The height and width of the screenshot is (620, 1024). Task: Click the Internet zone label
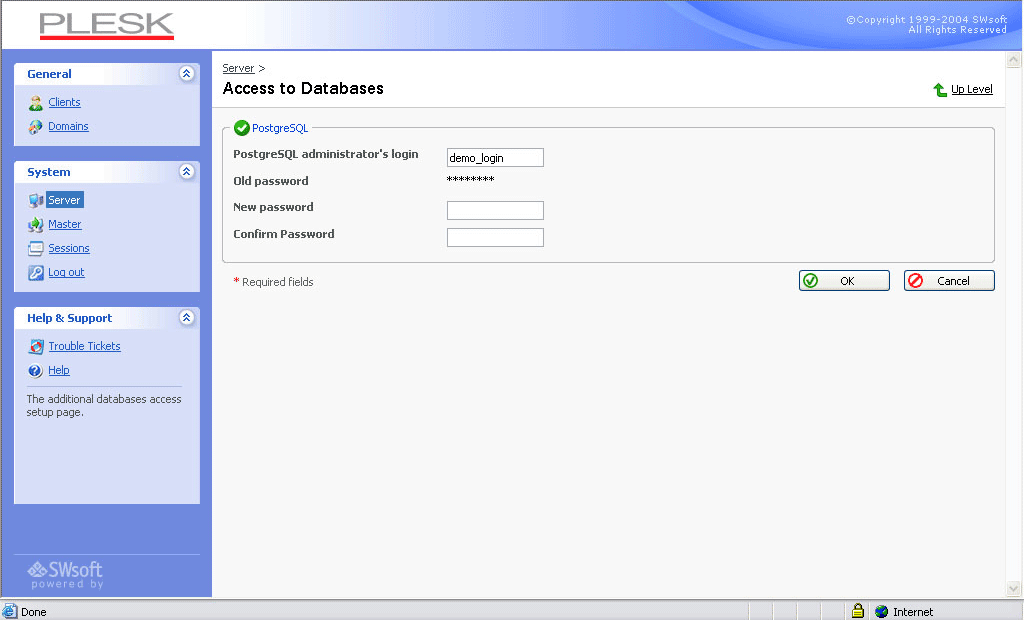click(913, 612)
